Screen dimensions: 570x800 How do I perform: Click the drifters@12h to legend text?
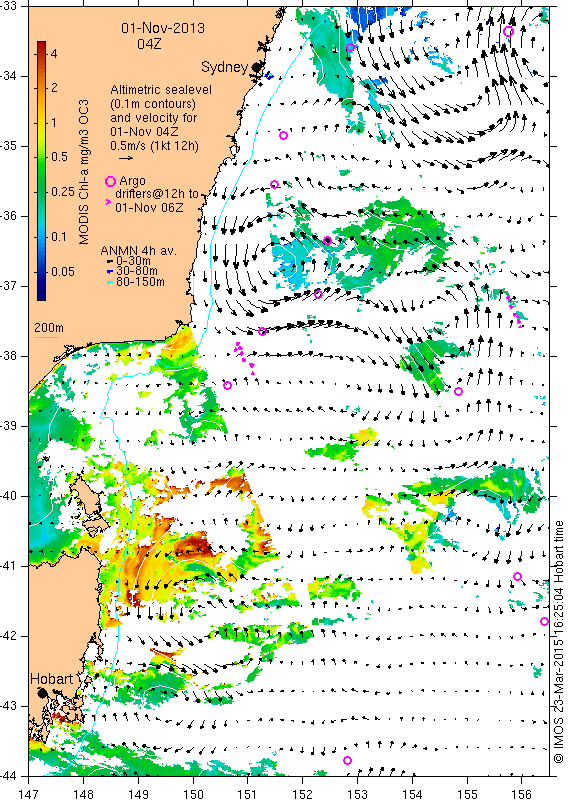point(157,194)
